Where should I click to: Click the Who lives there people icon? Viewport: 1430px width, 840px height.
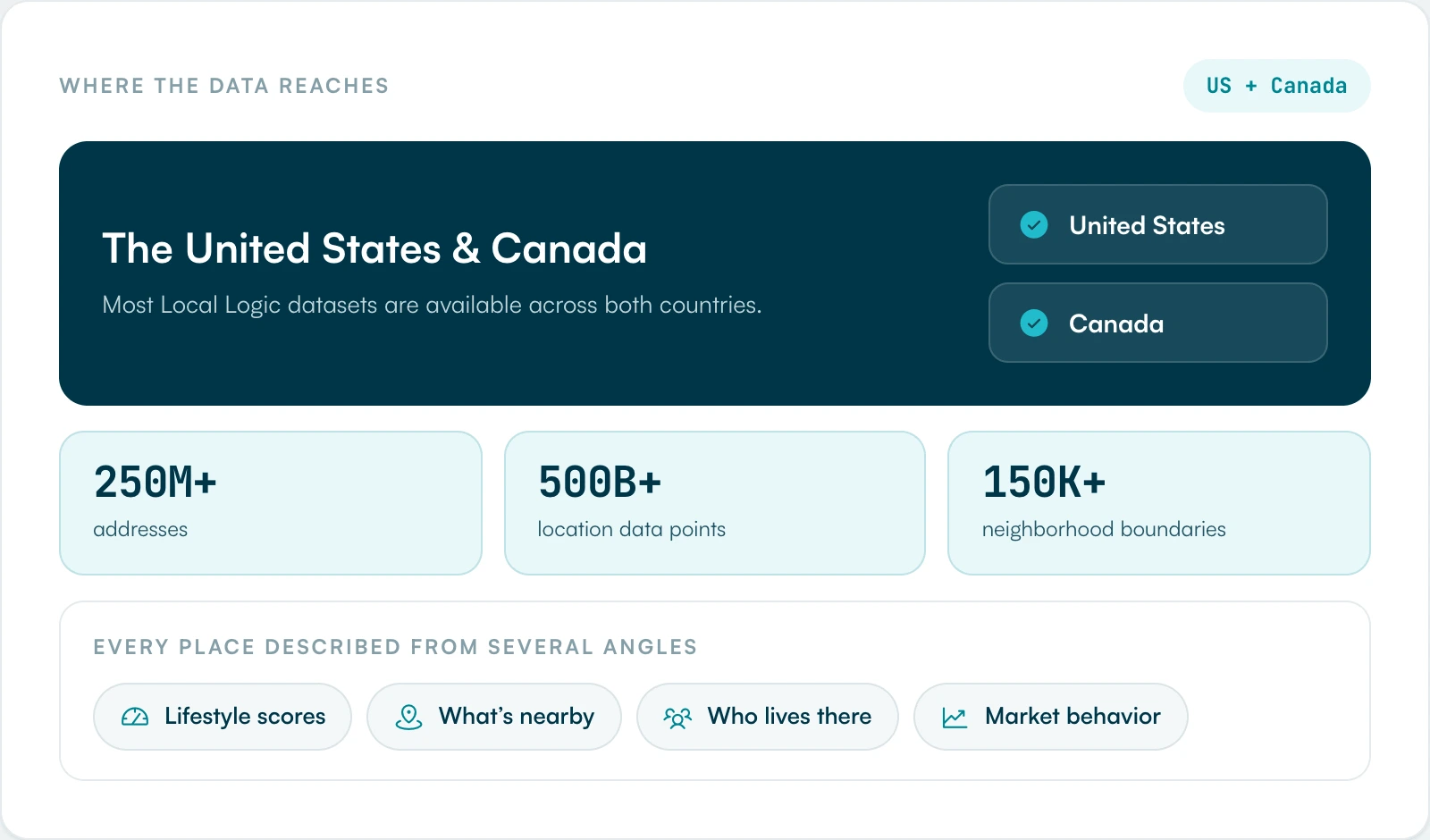coord(677,718)
